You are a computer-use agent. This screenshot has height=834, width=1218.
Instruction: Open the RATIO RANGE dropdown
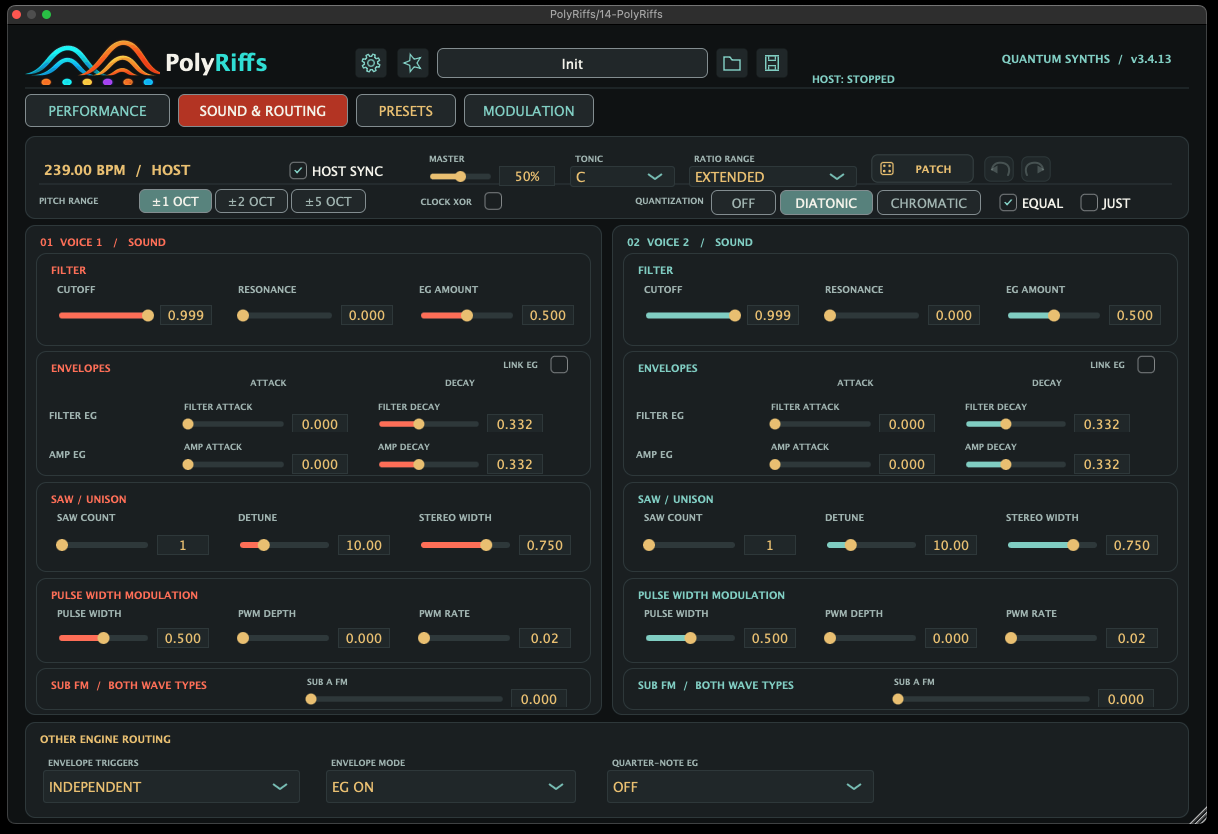(773, 176)
